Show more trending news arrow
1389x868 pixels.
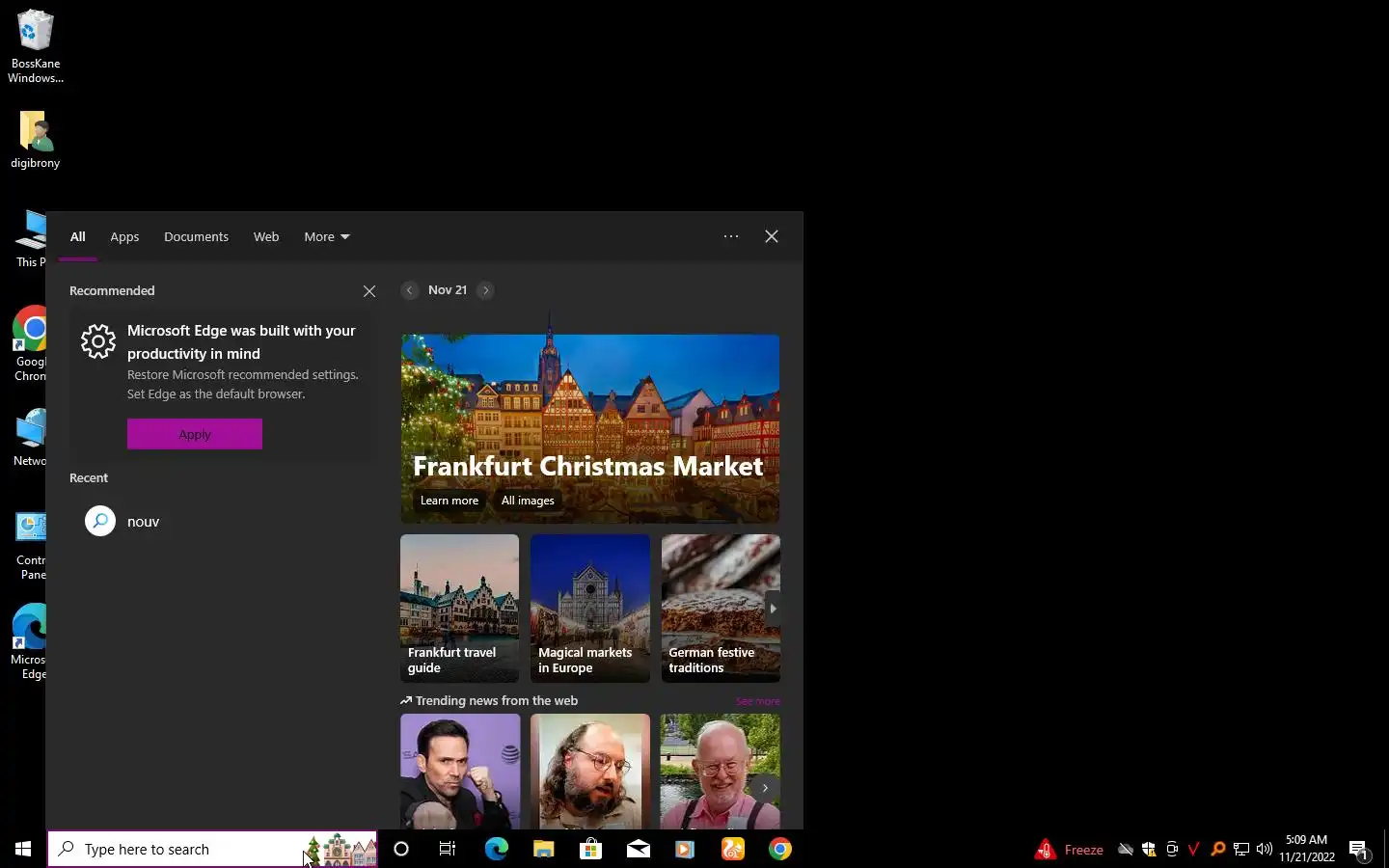pos(765,788)
